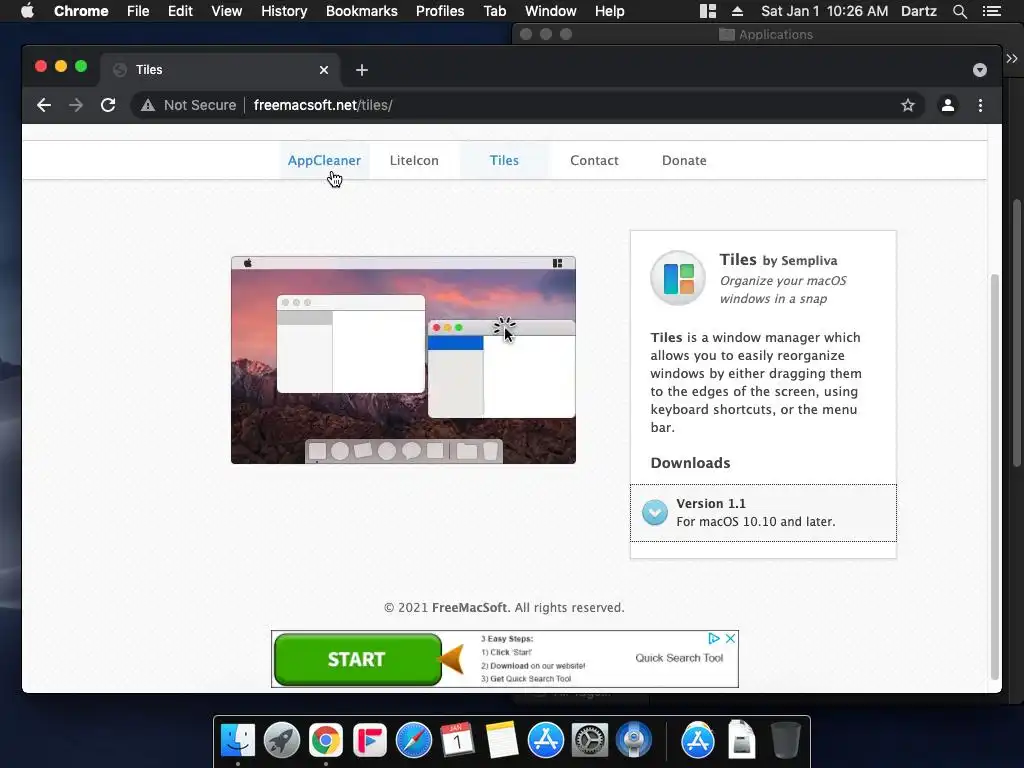1024x768 pixels.
Task: Open the Apple menu
Action: [27, 11]
